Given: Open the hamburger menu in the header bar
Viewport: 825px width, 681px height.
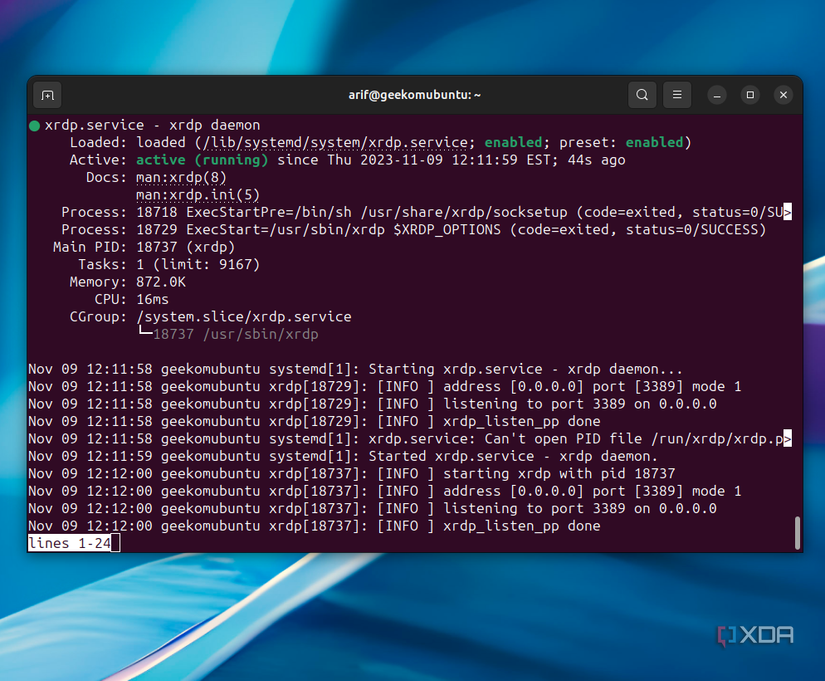Looking at the screenshot, I should tap(677, 94).
